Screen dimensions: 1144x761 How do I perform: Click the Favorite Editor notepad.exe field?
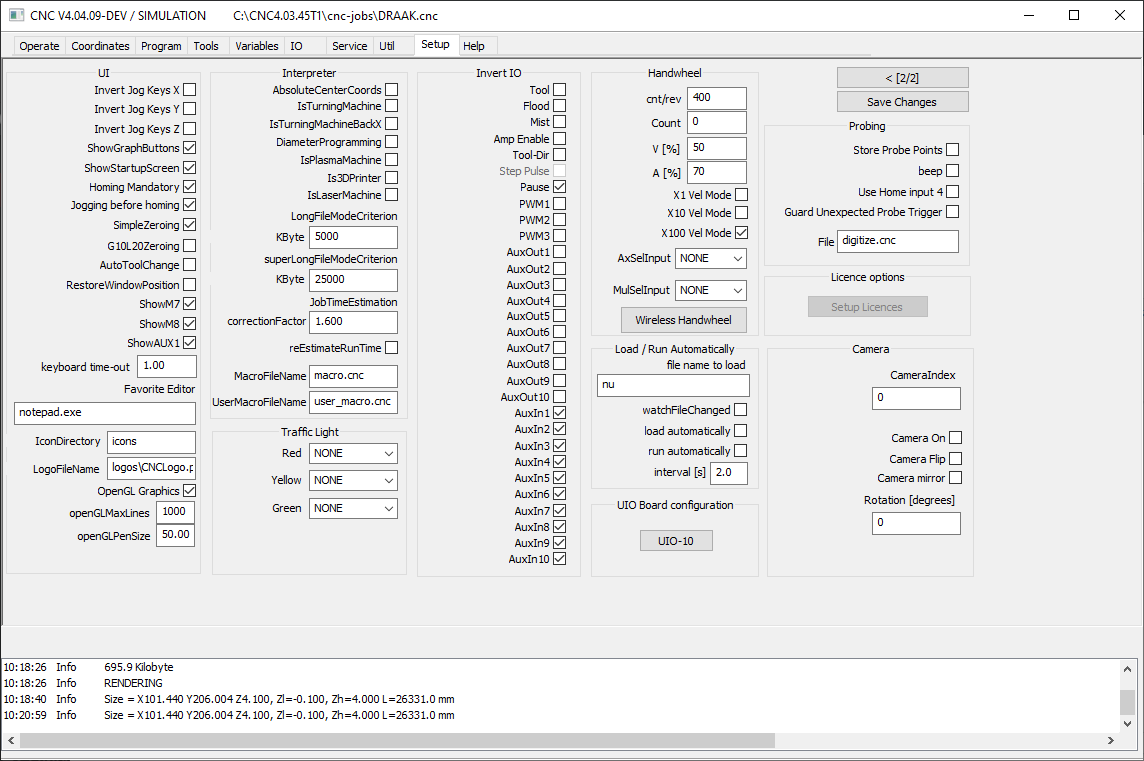click(105, 413)
